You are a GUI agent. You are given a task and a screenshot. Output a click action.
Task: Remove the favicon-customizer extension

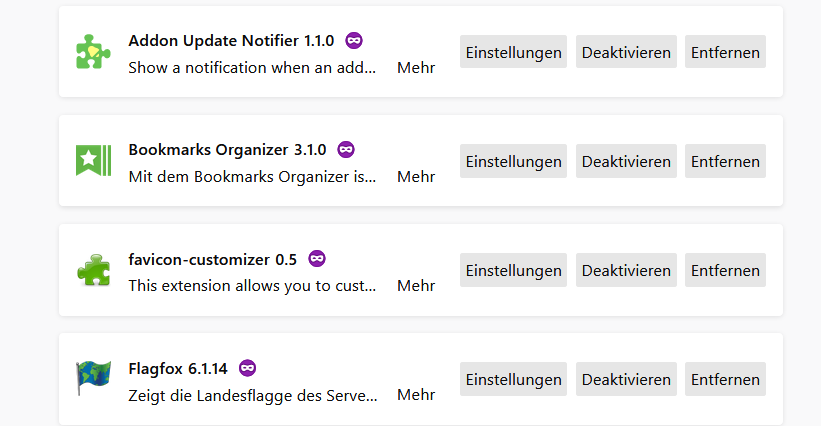[x=725, y=270]
